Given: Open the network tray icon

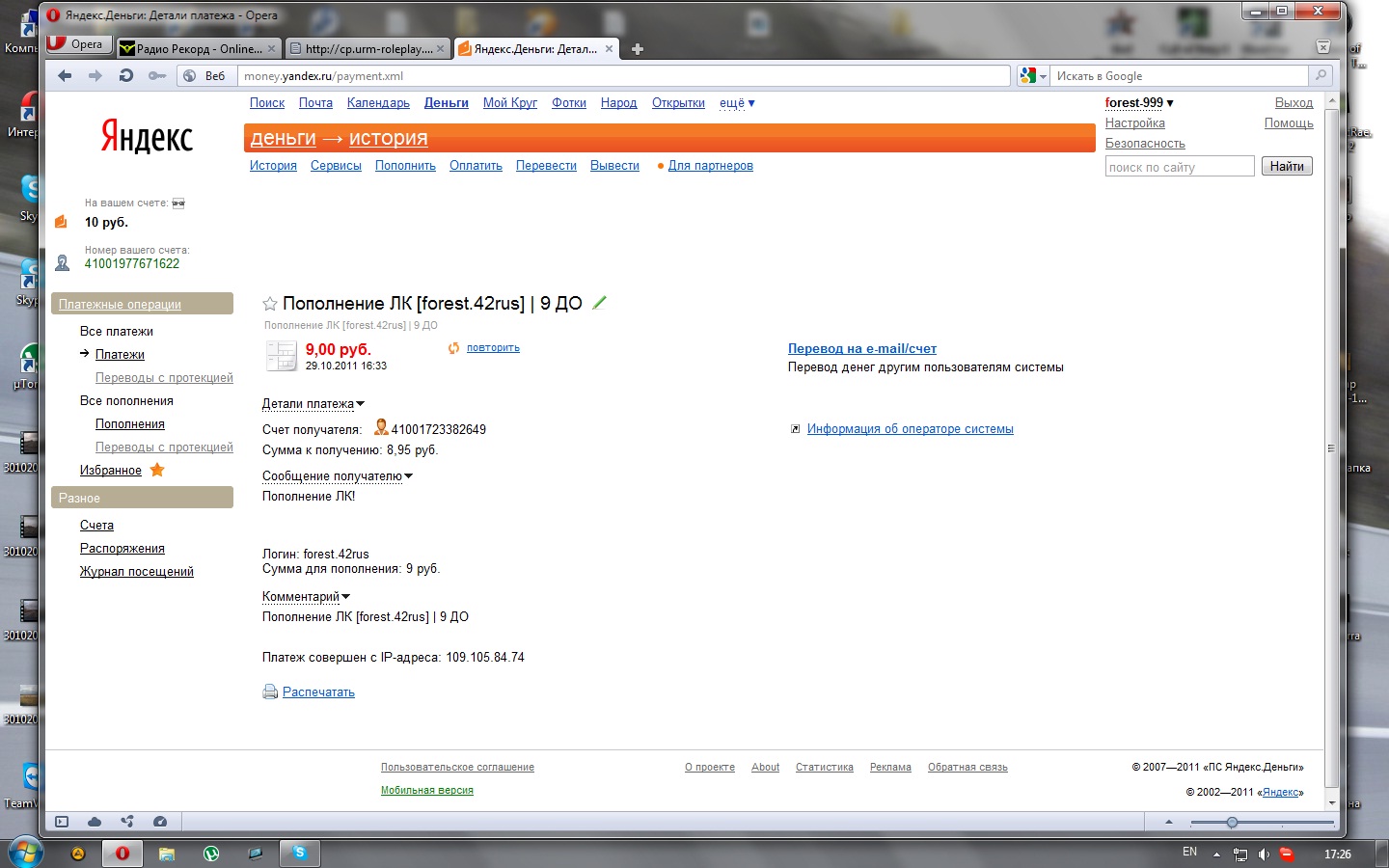Looking at the screenshot, I should point(1240,854).
